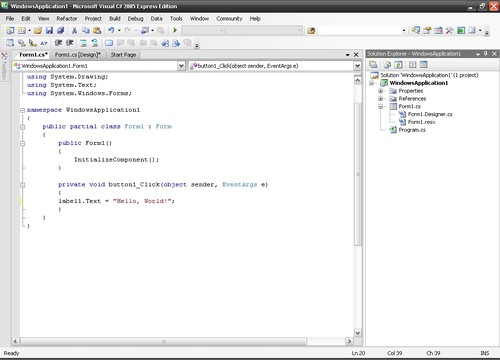This screenshot has width=500, height=360.
Task: Open the Object Browser toolbar icon
Action: pos(438,31)
